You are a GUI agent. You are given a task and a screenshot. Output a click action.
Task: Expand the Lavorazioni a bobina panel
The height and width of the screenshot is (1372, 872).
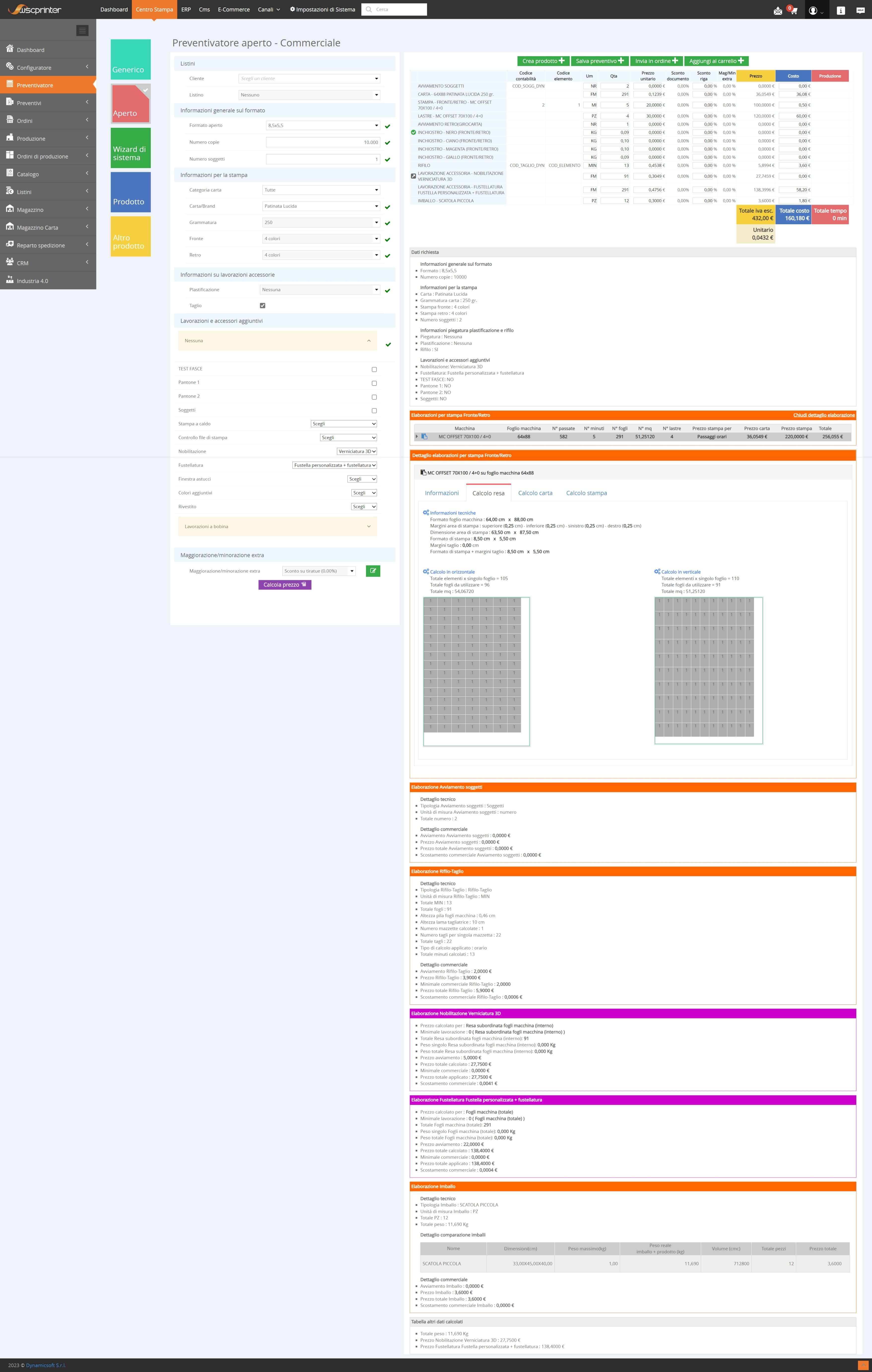(278, 526)
